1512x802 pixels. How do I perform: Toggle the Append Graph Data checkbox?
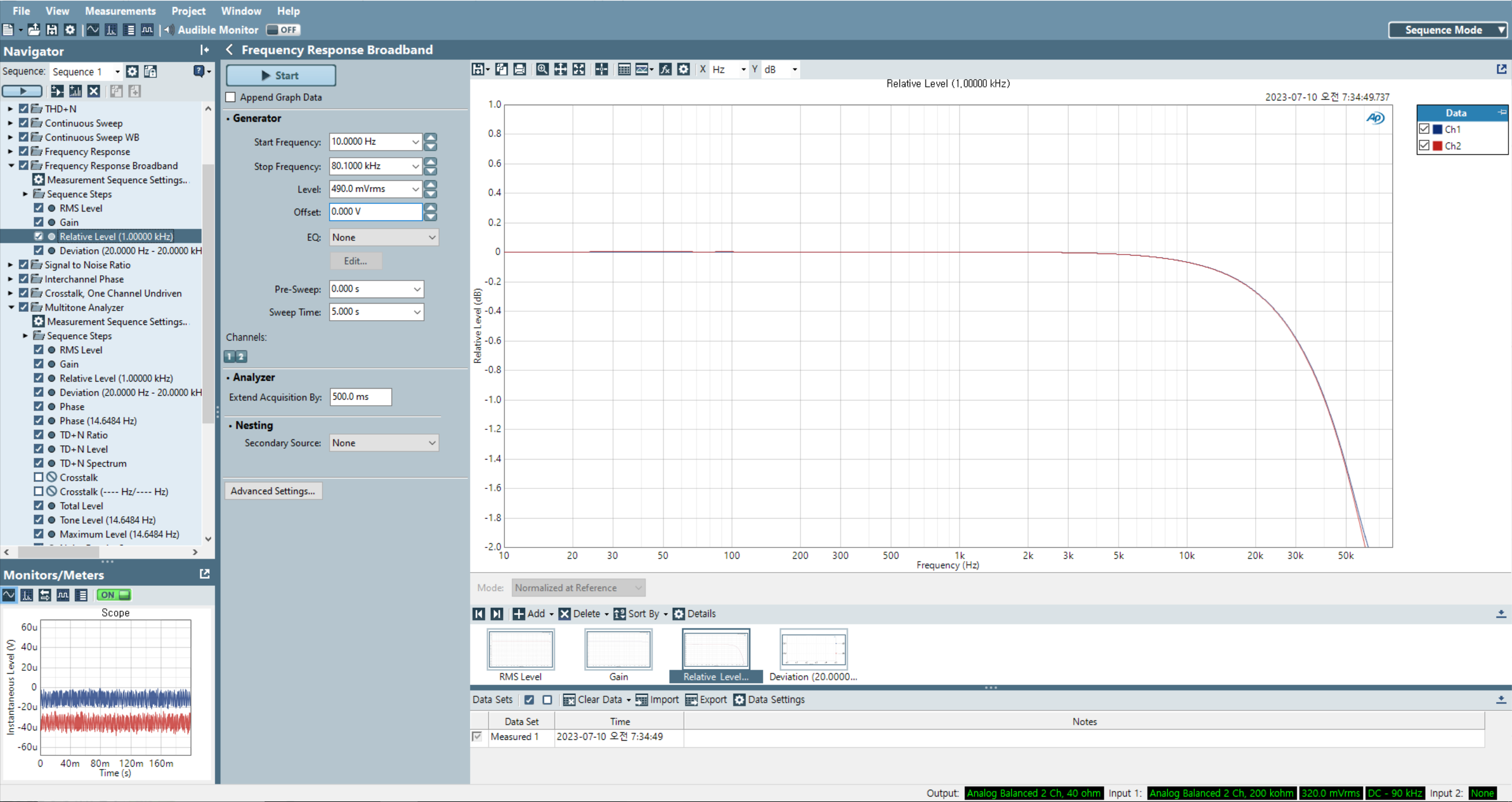point(231,97)
